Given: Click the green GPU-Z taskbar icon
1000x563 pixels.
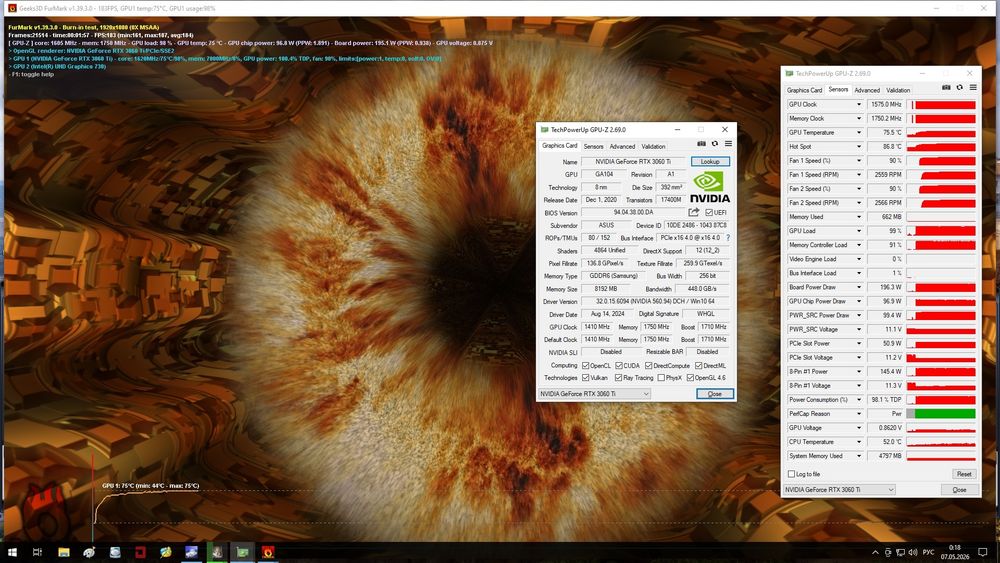Looking at the screenshot, I should point(242,552).
